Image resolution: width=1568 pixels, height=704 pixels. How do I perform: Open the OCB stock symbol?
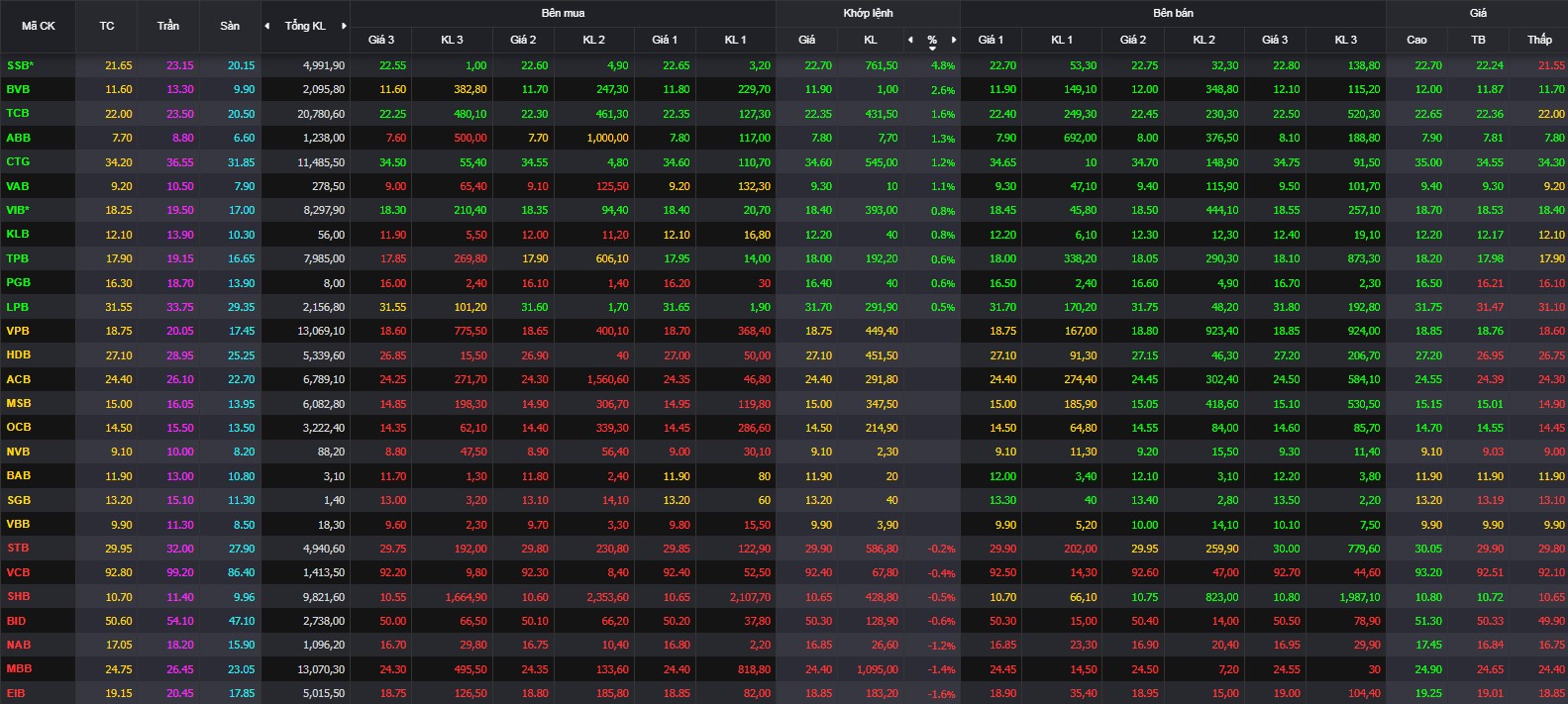pos(18,427)
